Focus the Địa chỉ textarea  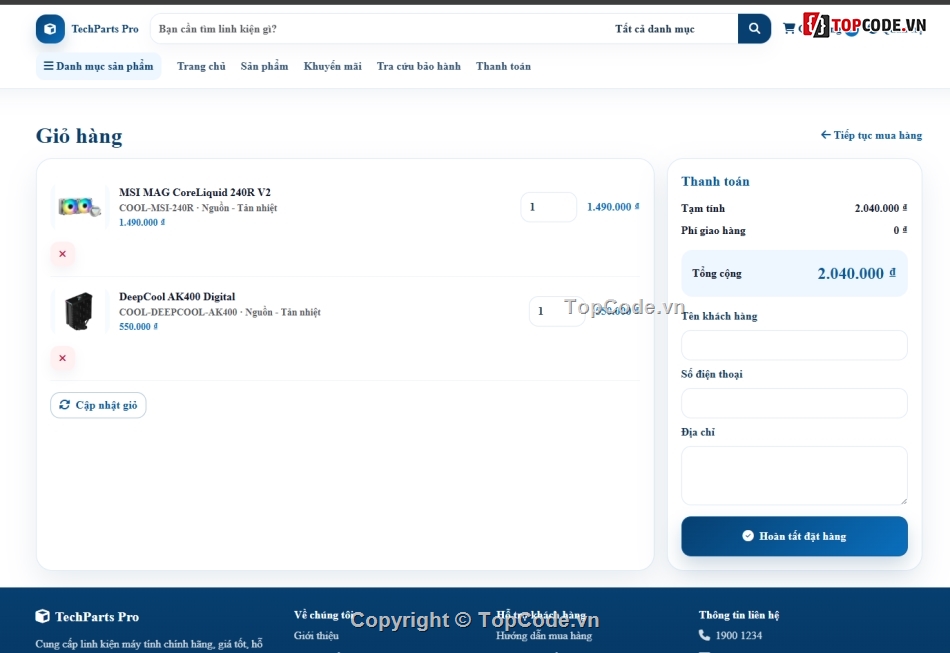(x=794, y=476)
